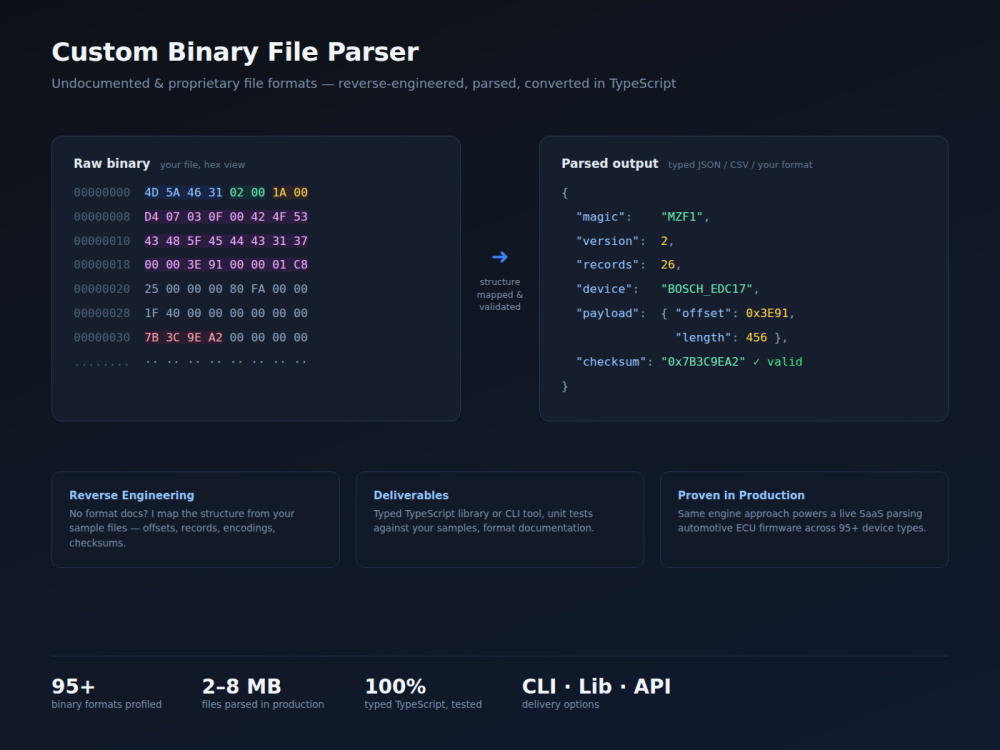The width and height of the screenshot is (1000, 750).
Task: Click hex offset 00000028
Action: pyautogui.click(x=102, y=313)
